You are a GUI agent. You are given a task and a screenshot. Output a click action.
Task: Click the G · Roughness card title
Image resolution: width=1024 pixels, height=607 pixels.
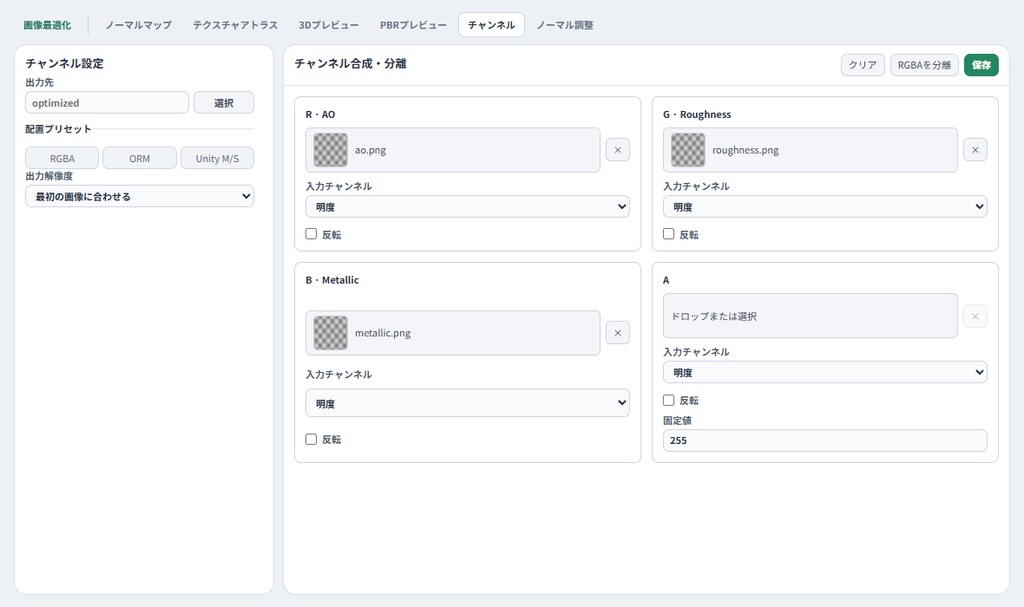pos(697,114)
